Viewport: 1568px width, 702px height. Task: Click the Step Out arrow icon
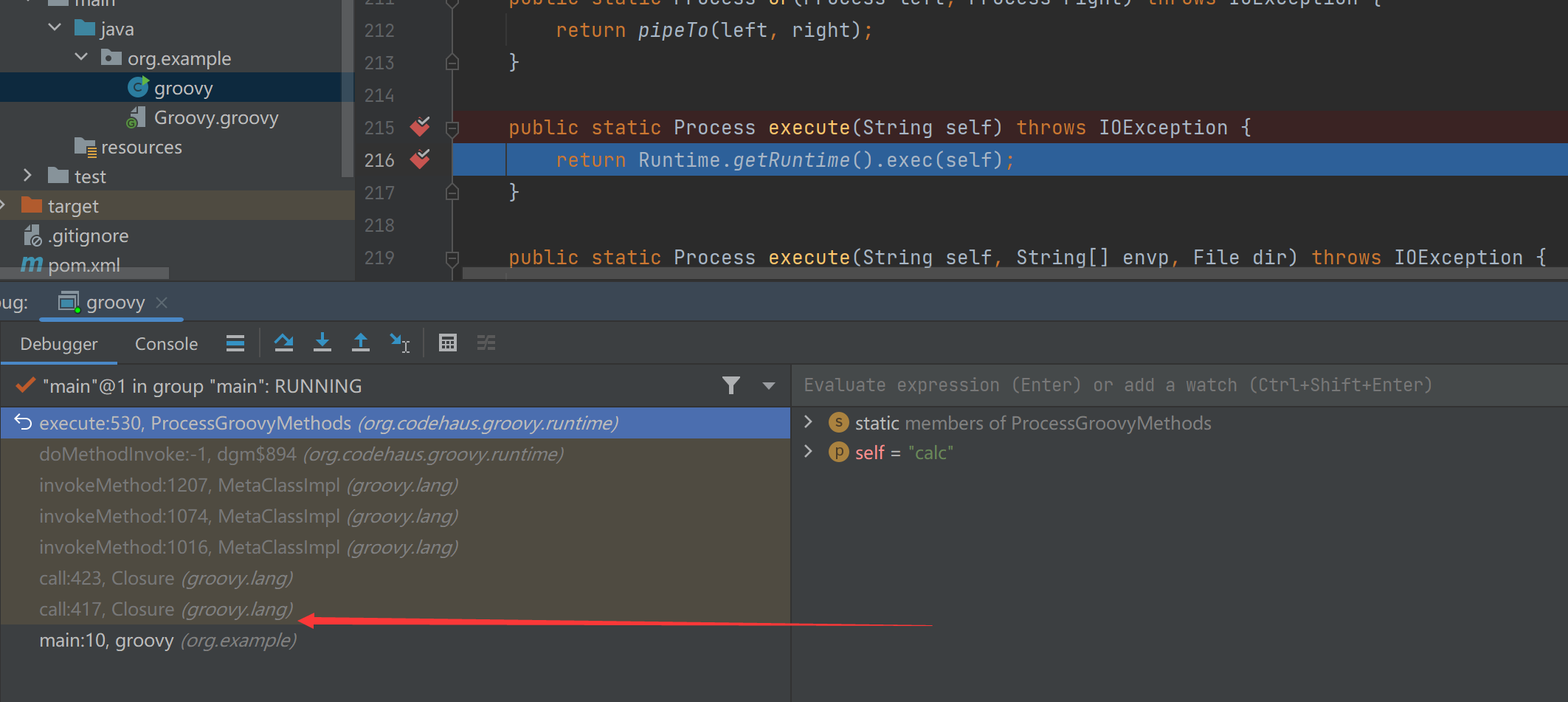tap(360, 343)
